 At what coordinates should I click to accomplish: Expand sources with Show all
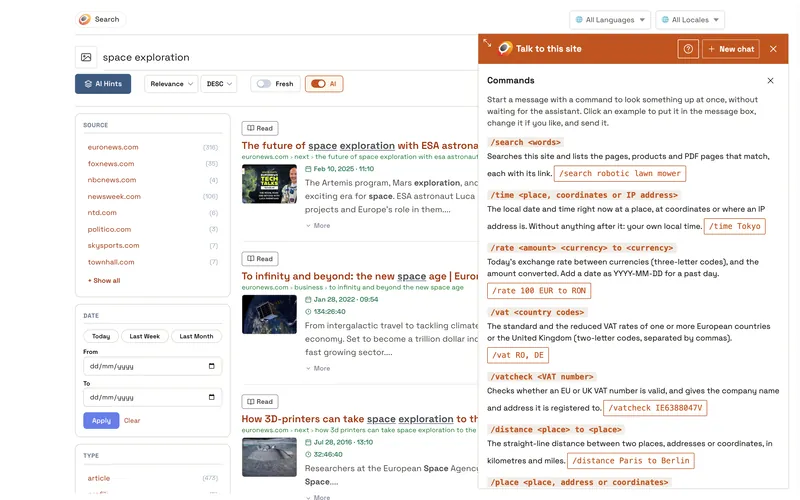click(x=104, y=281)
